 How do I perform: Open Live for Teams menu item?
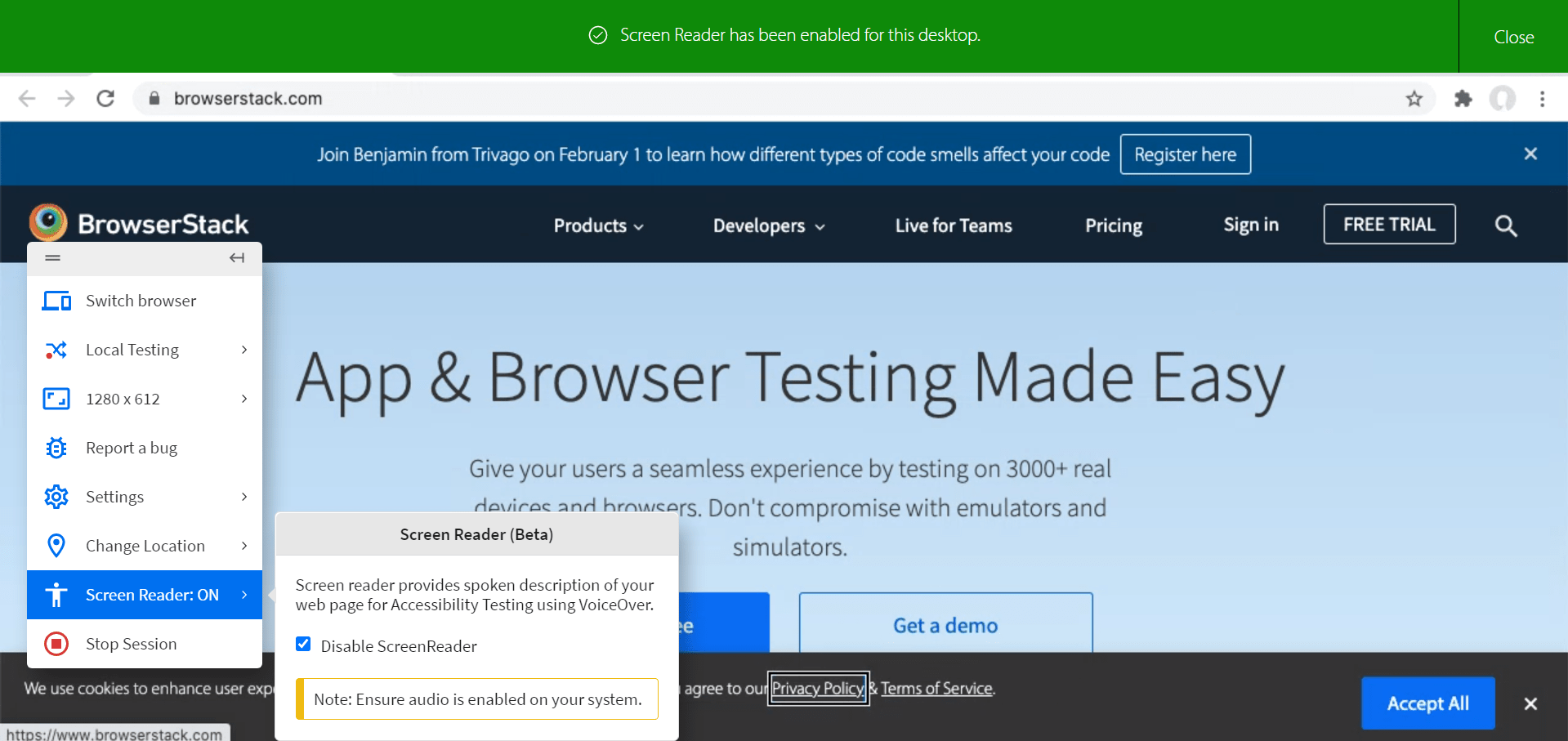pyautogui.click(x=953, y=225)
